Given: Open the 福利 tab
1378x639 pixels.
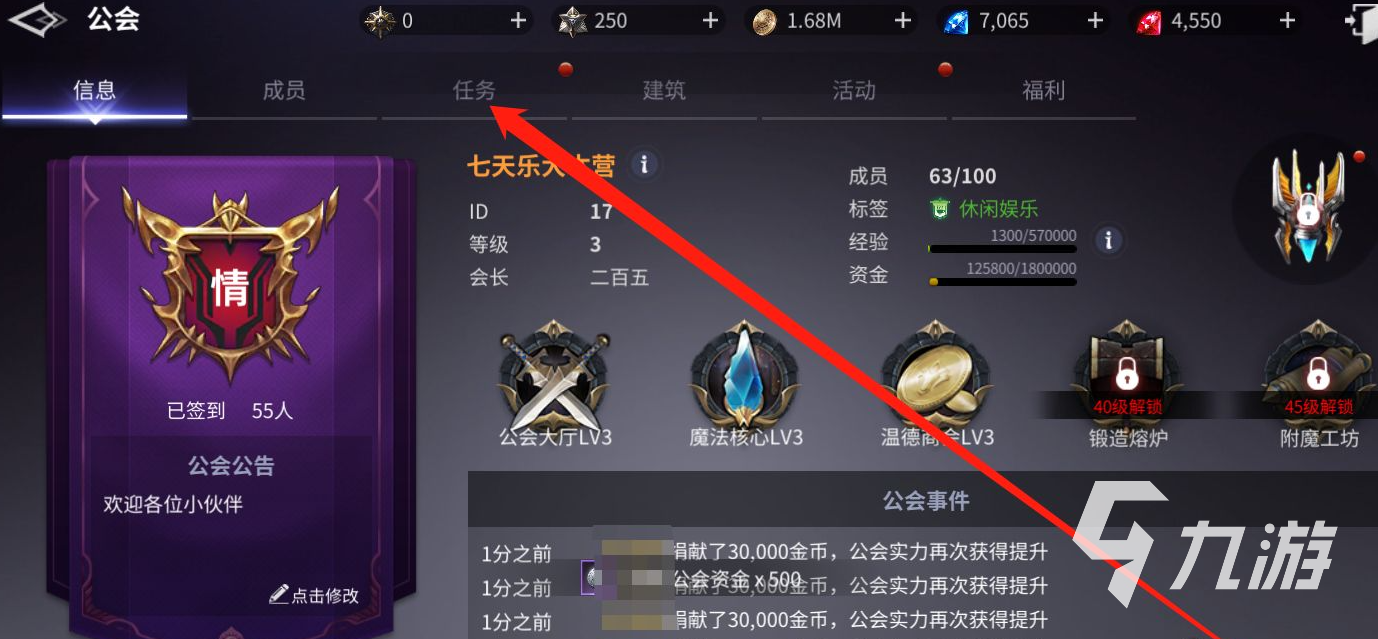Looking at the screenshot, I should tap(1043, 91).
